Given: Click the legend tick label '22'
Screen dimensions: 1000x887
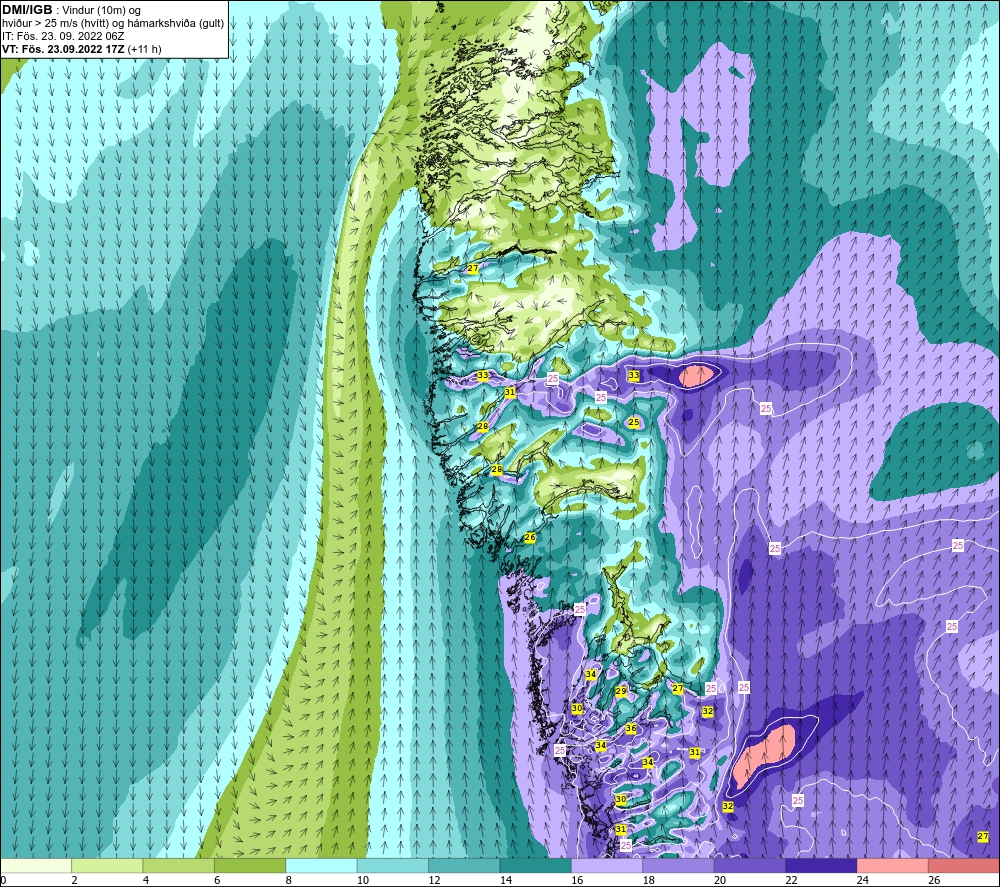Looking at the screenshot, I should (791, 881).
